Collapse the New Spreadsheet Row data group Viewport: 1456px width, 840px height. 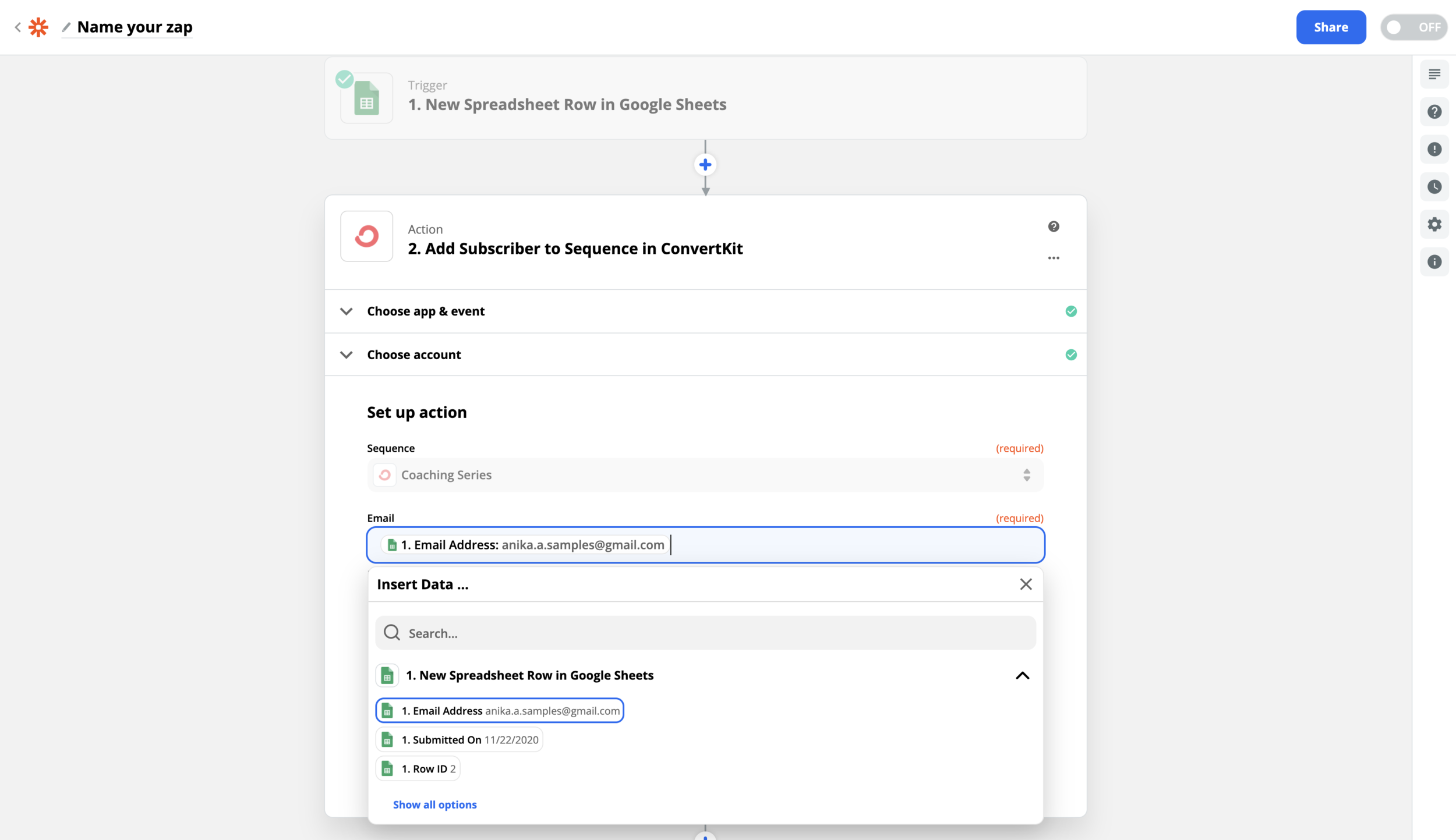(x=1022, y=675)
